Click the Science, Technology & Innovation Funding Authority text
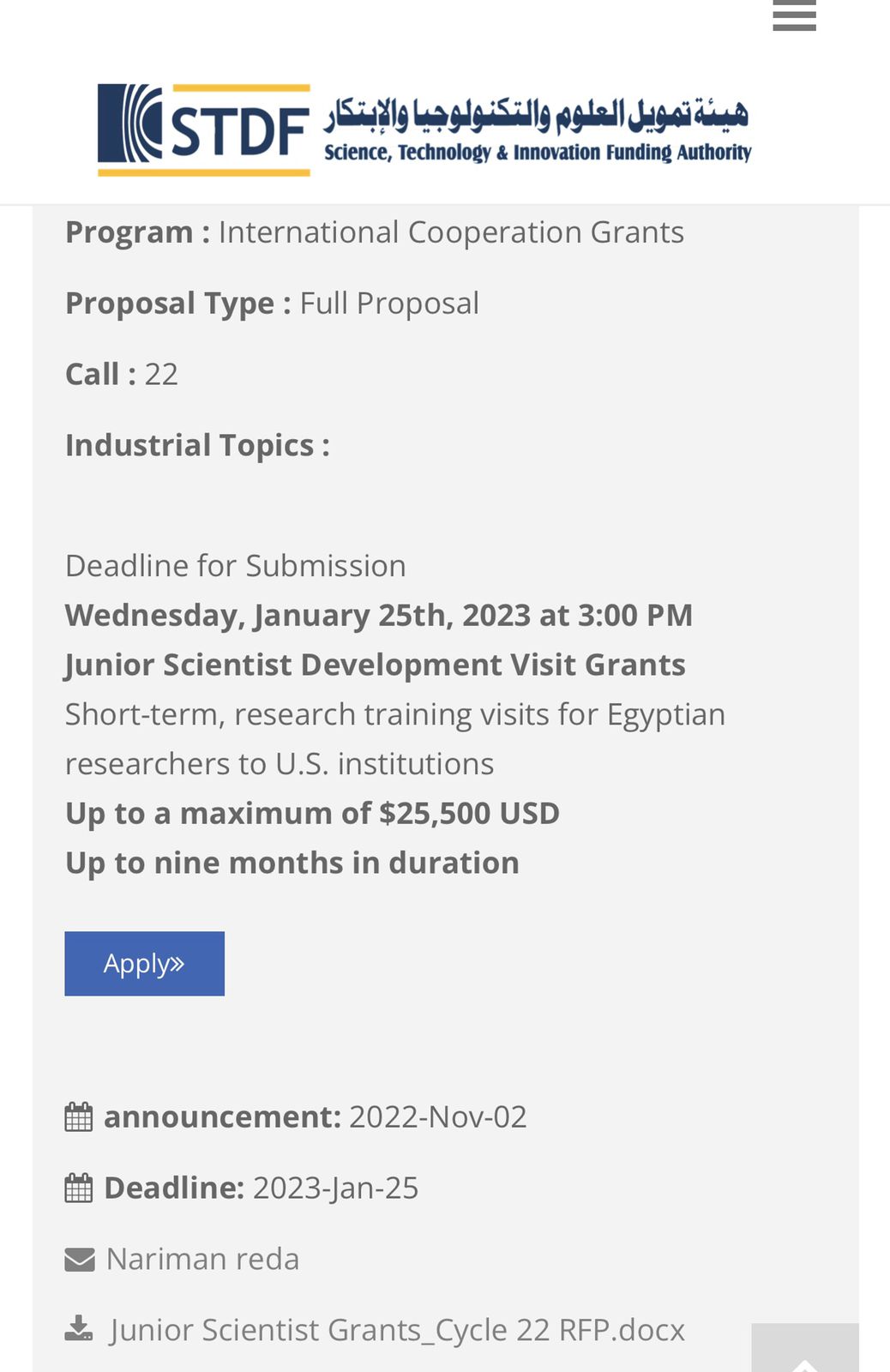The image size is (890, 1372). 538,153
